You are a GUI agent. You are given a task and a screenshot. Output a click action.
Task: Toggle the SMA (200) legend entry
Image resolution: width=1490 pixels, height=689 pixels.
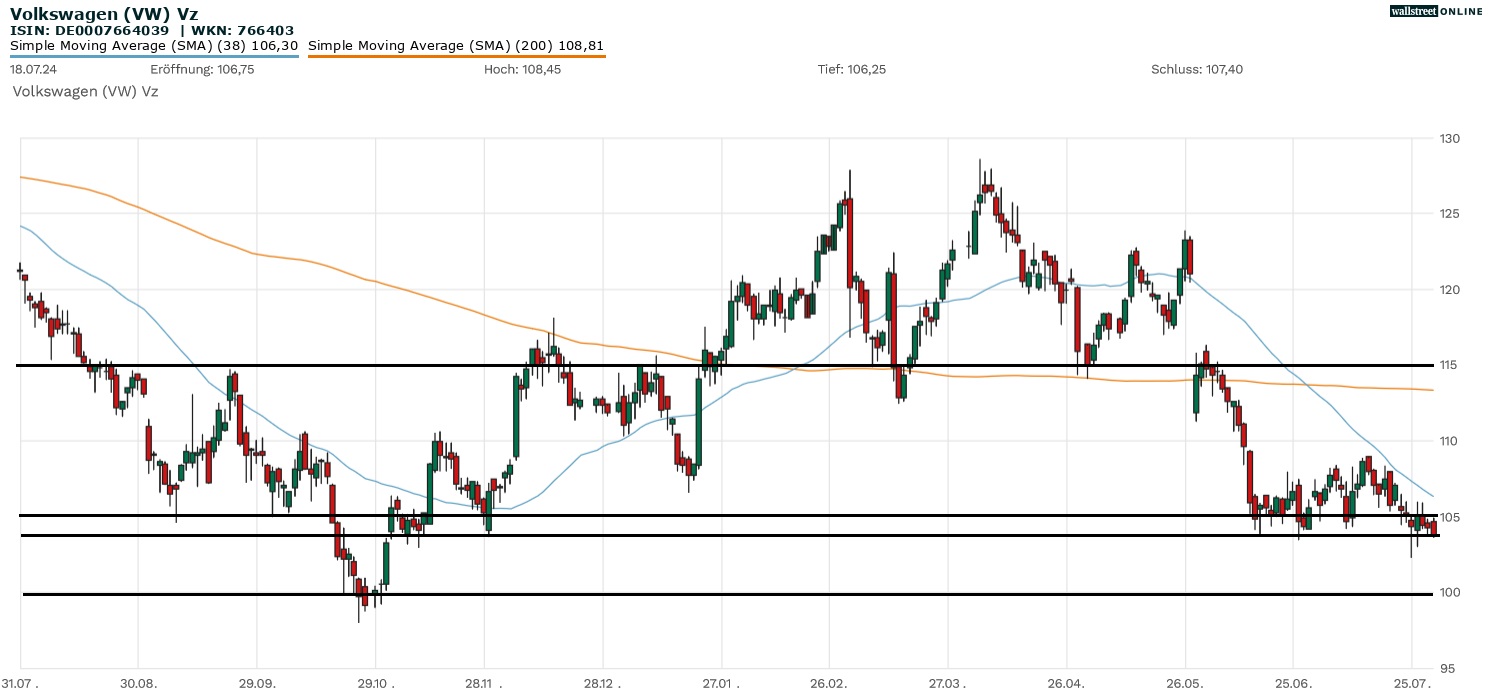(x=456, y=46)
